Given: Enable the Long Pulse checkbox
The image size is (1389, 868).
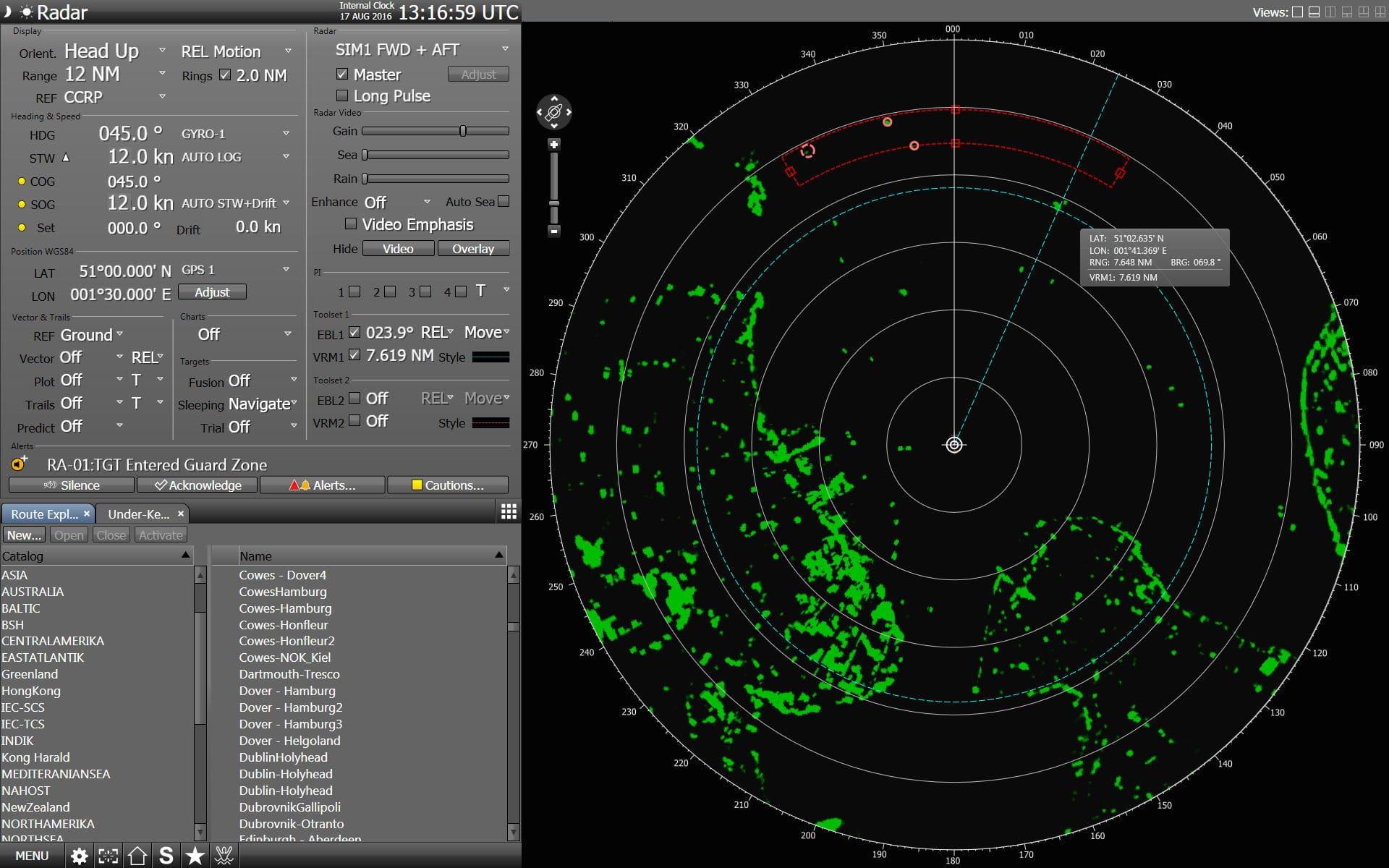Looking at the screenshot, I should tap(343, 95).
